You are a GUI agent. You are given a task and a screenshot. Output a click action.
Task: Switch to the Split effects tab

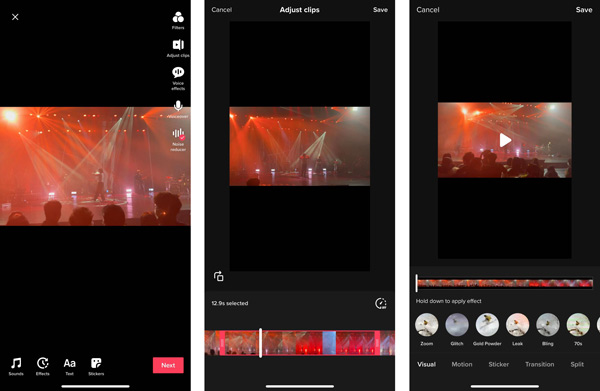pos(577,364)
